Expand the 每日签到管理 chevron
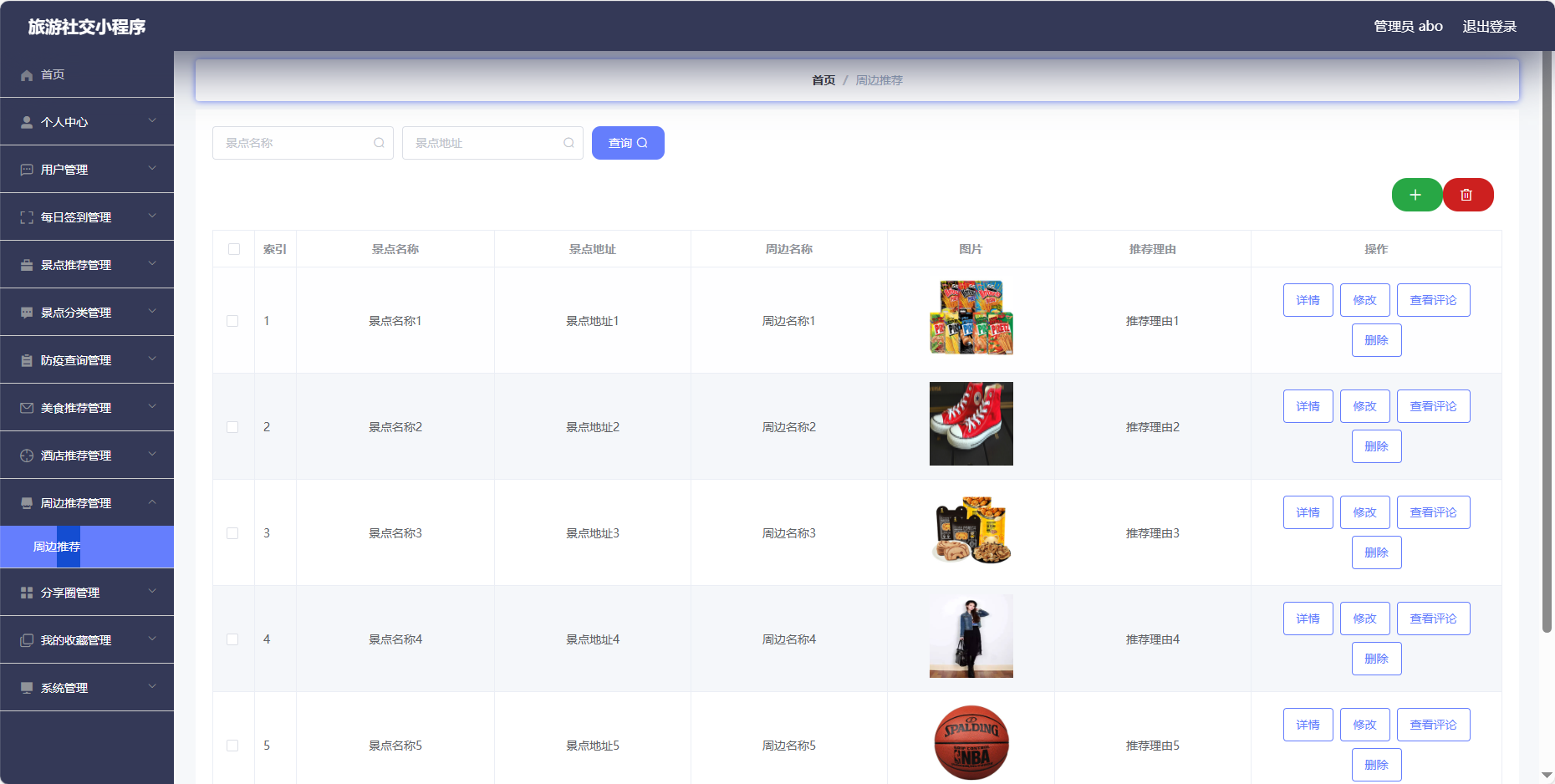1555x784 pixels. (152, 216)
